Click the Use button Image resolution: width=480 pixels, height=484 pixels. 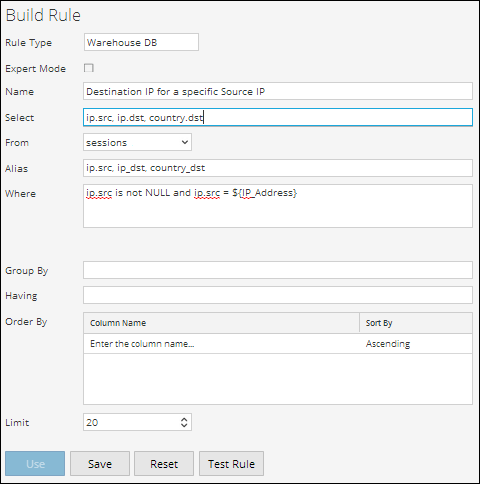click(x=35, y=464)
